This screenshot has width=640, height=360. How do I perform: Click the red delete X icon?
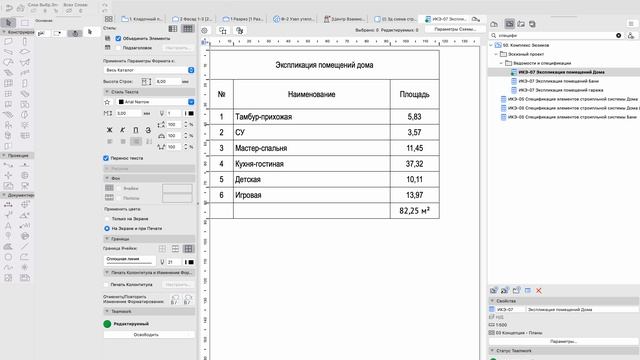point(539,291)
